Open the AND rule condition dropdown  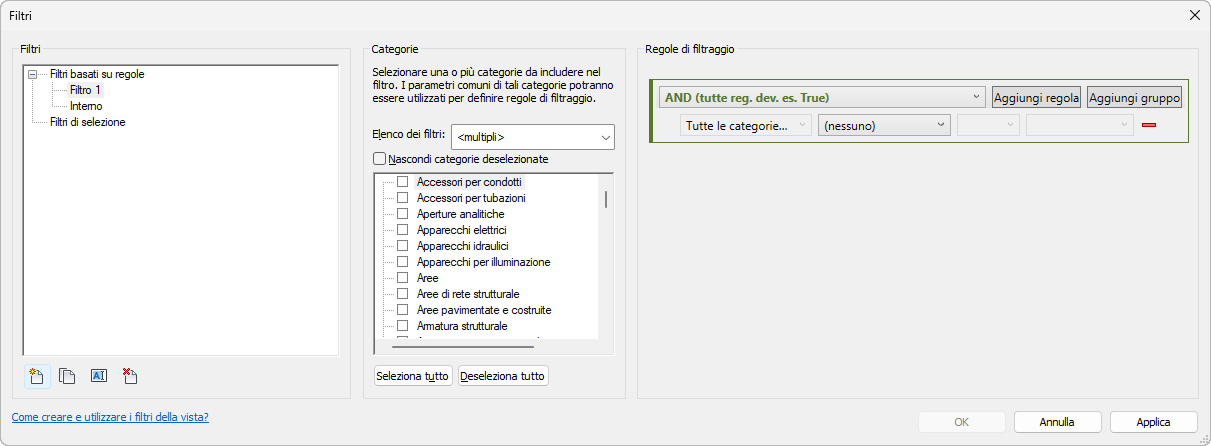pyautogui.click(x=822, y=98)
